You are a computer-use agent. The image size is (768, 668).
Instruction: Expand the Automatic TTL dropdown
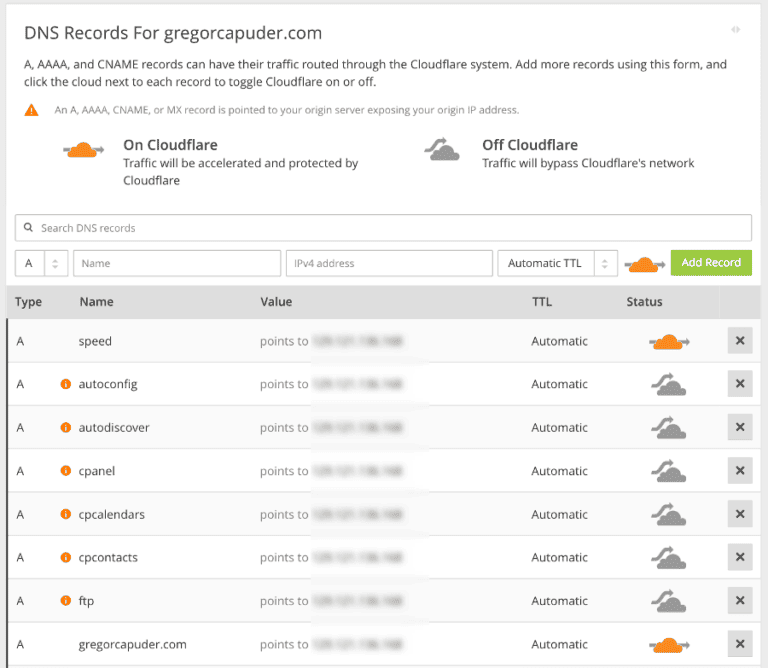coord(556,263)
